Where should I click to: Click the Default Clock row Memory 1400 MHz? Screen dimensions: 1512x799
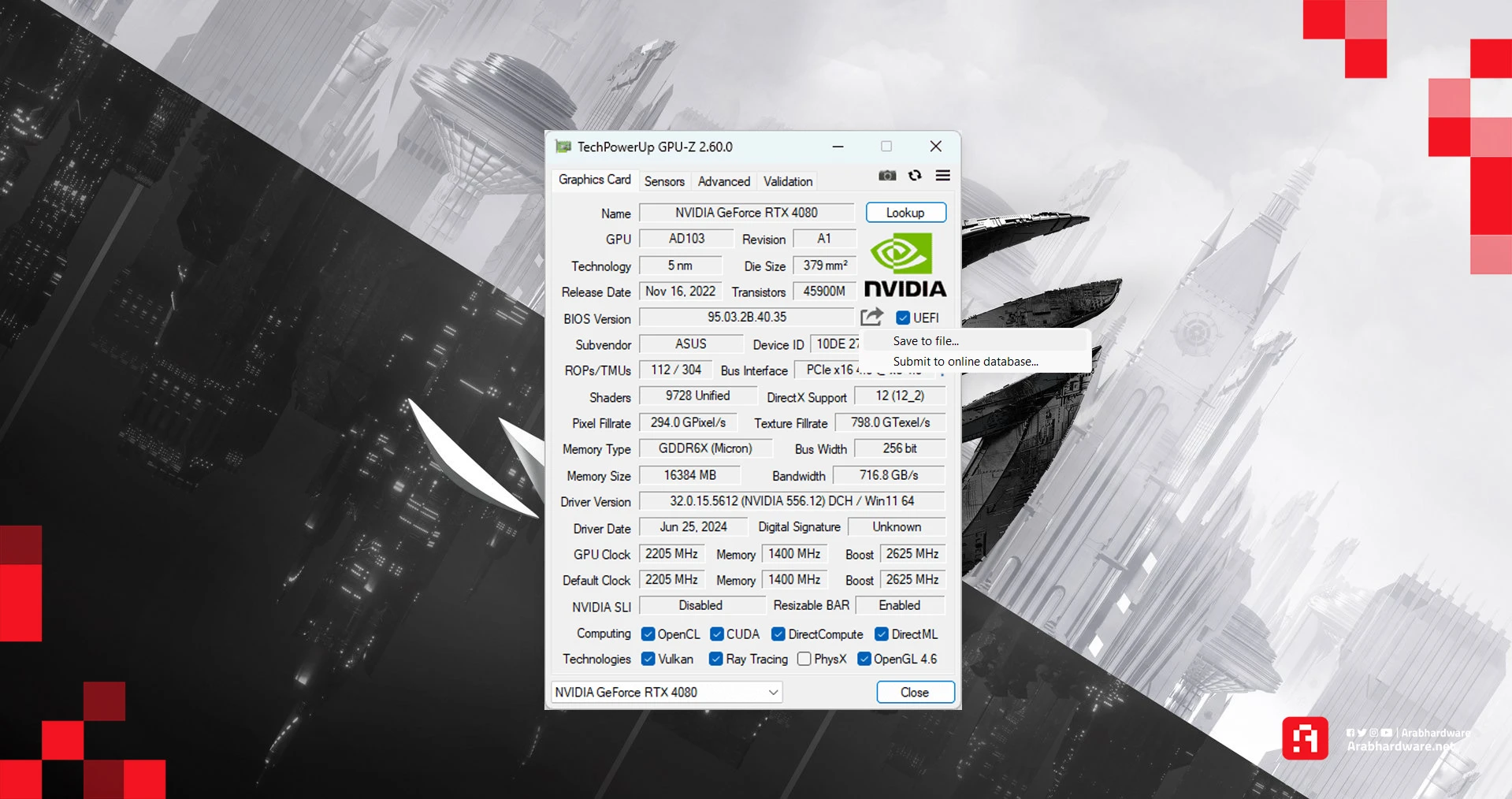[794, 580]
